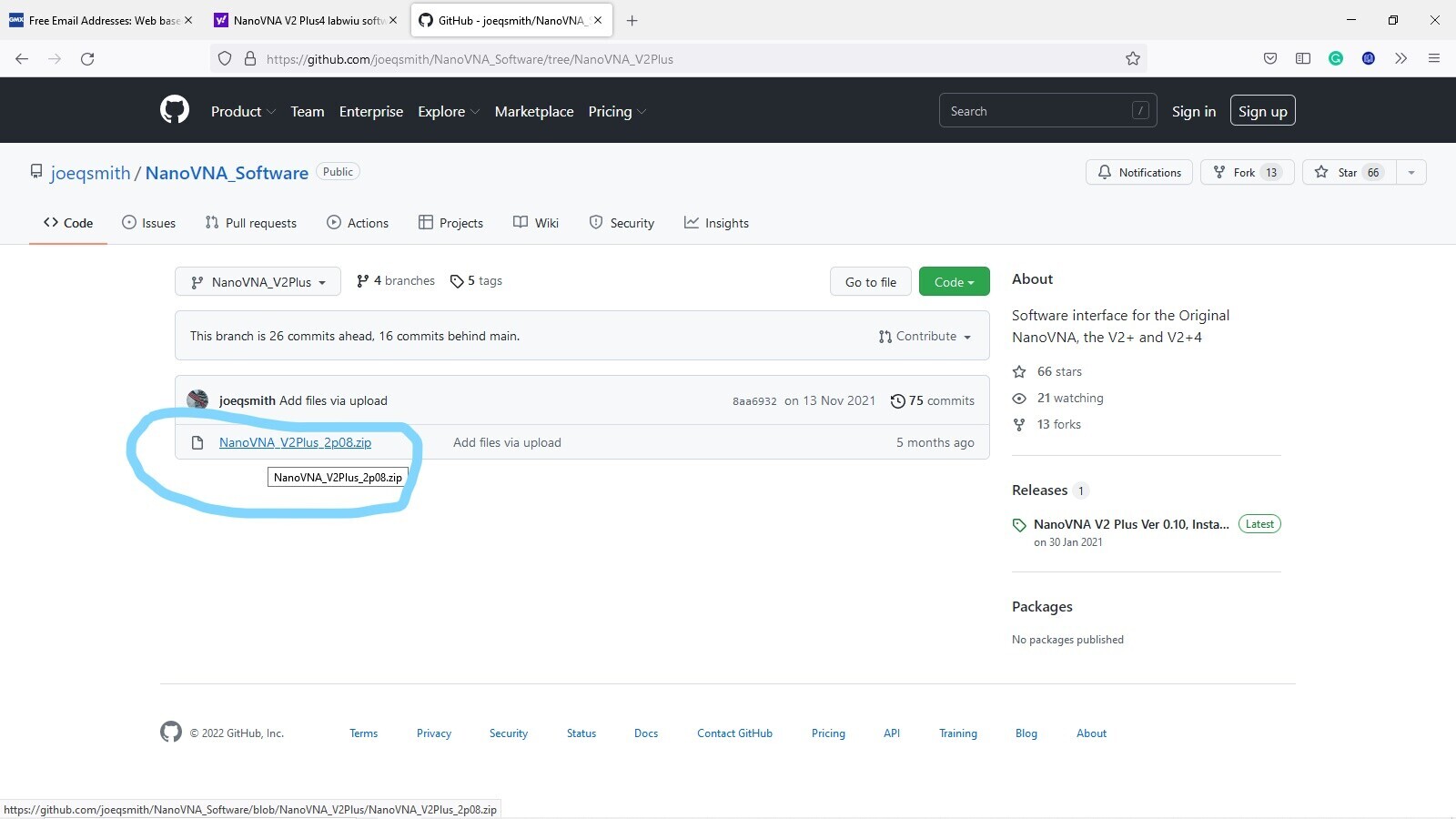Viewport: 1456px width, 819px height.
Task: Open the NanoVNA V2 Plus Ver 0.10 release
Action: click(1131, 524)
